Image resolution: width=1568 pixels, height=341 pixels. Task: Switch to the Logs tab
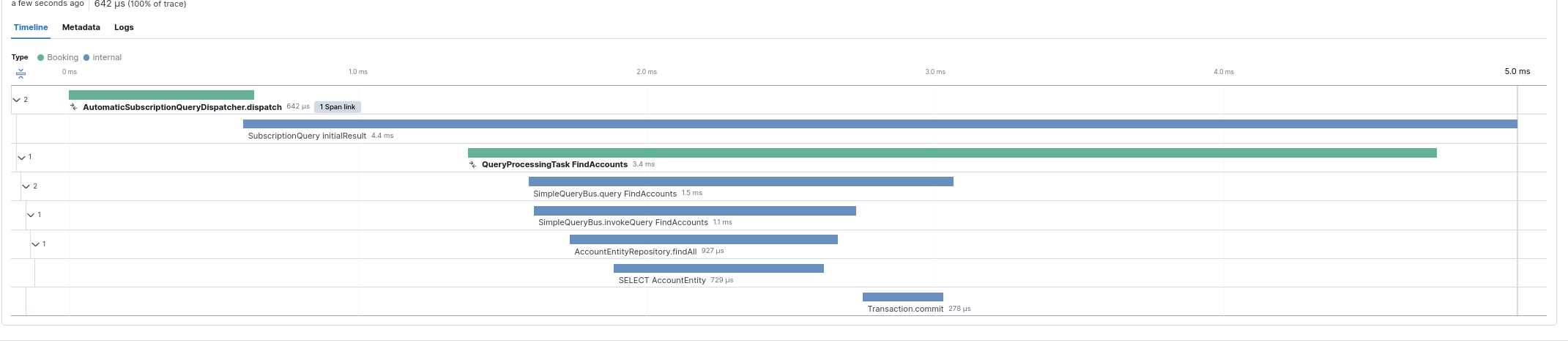pyautogui.click(x=124, y=27)
